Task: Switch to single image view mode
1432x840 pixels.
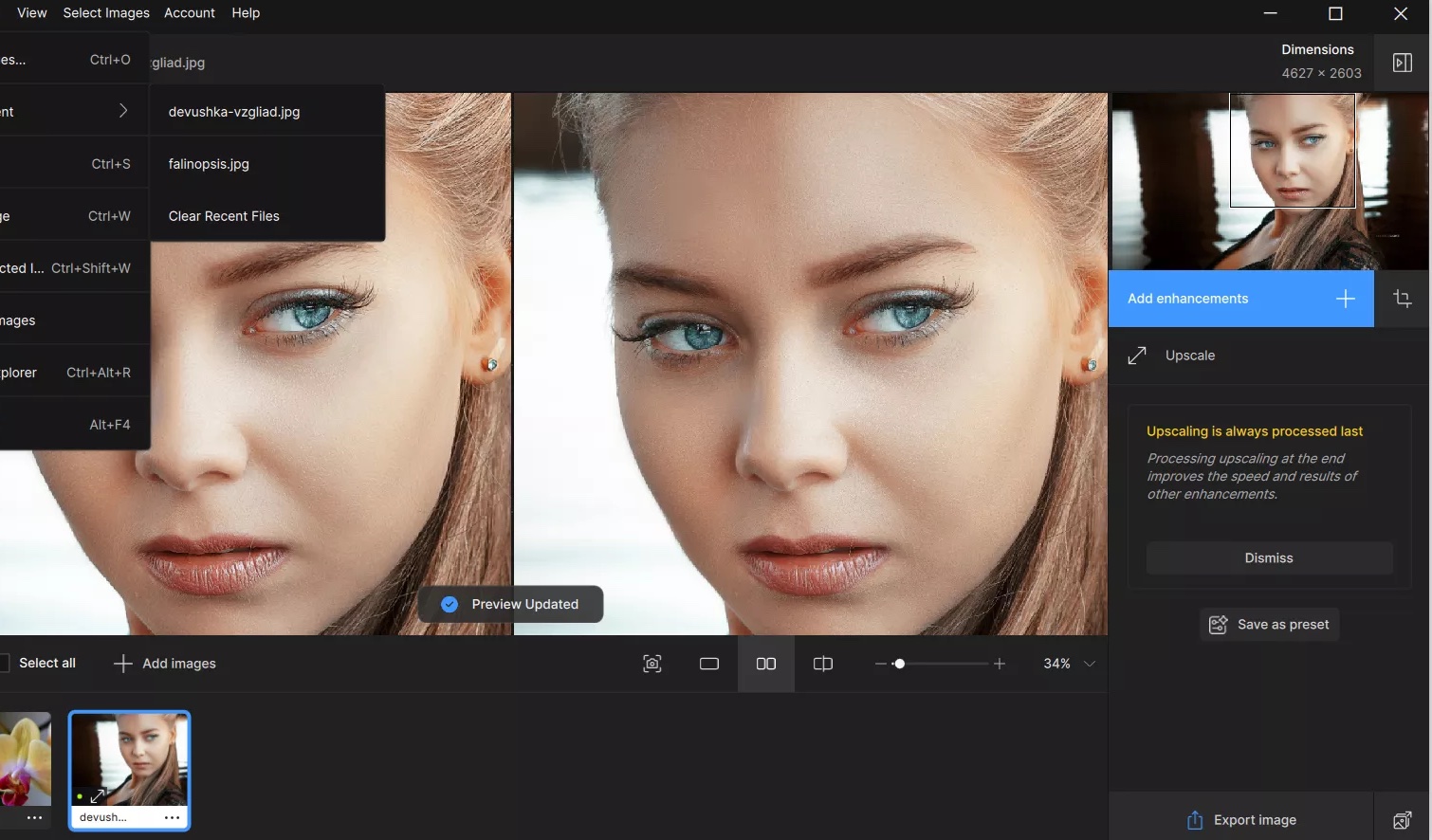Action: point(708,664)
